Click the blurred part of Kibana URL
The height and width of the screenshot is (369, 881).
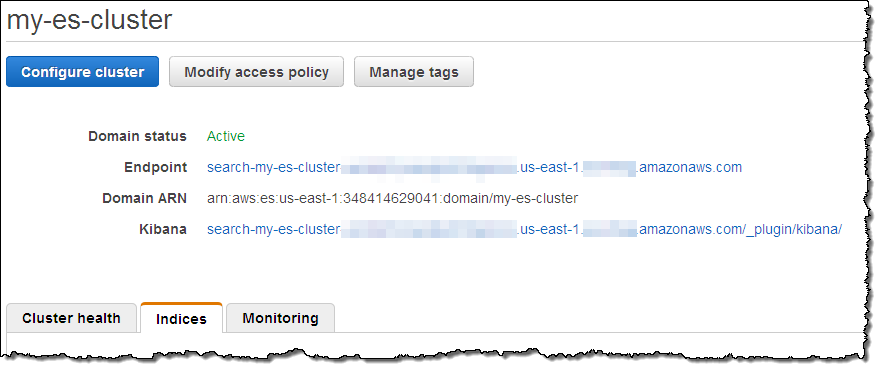point(429,230)
